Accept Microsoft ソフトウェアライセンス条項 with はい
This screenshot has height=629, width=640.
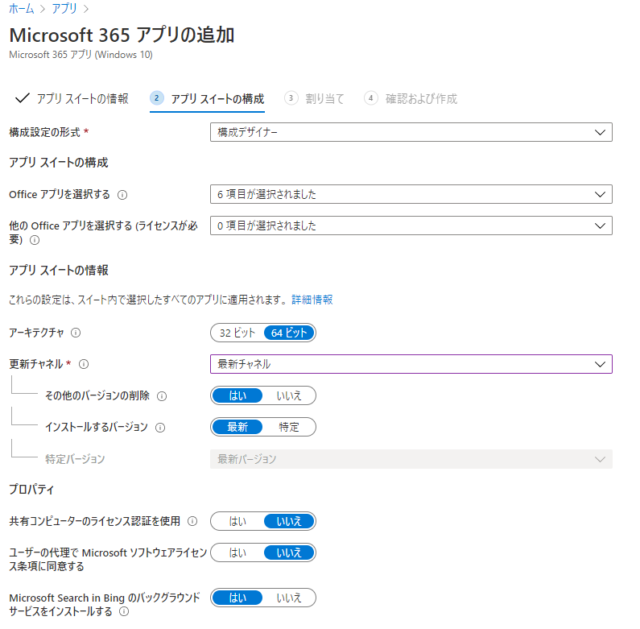point(237,553)
